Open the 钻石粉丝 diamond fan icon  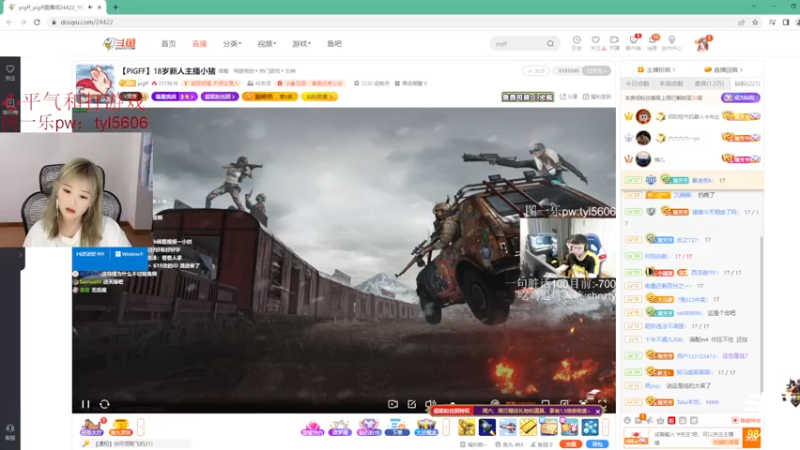click(x=368, y=427)
